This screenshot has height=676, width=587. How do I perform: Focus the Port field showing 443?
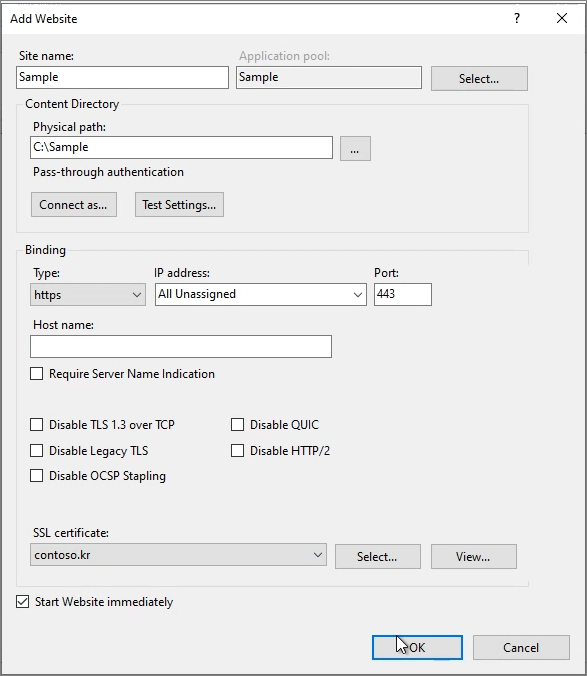coord(403,294)
